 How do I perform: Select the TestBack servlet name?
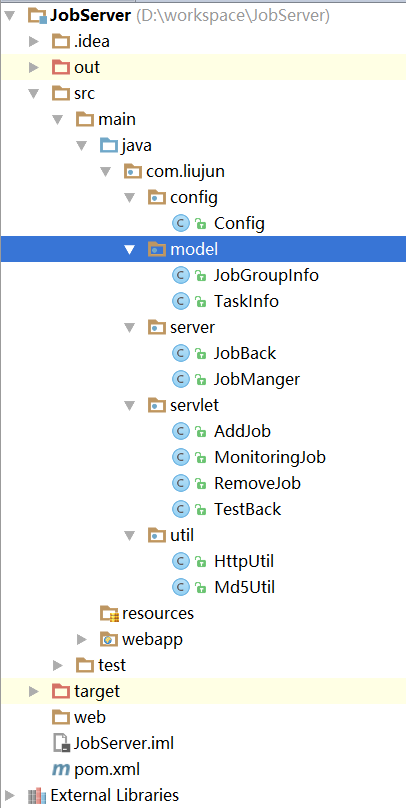248,509
